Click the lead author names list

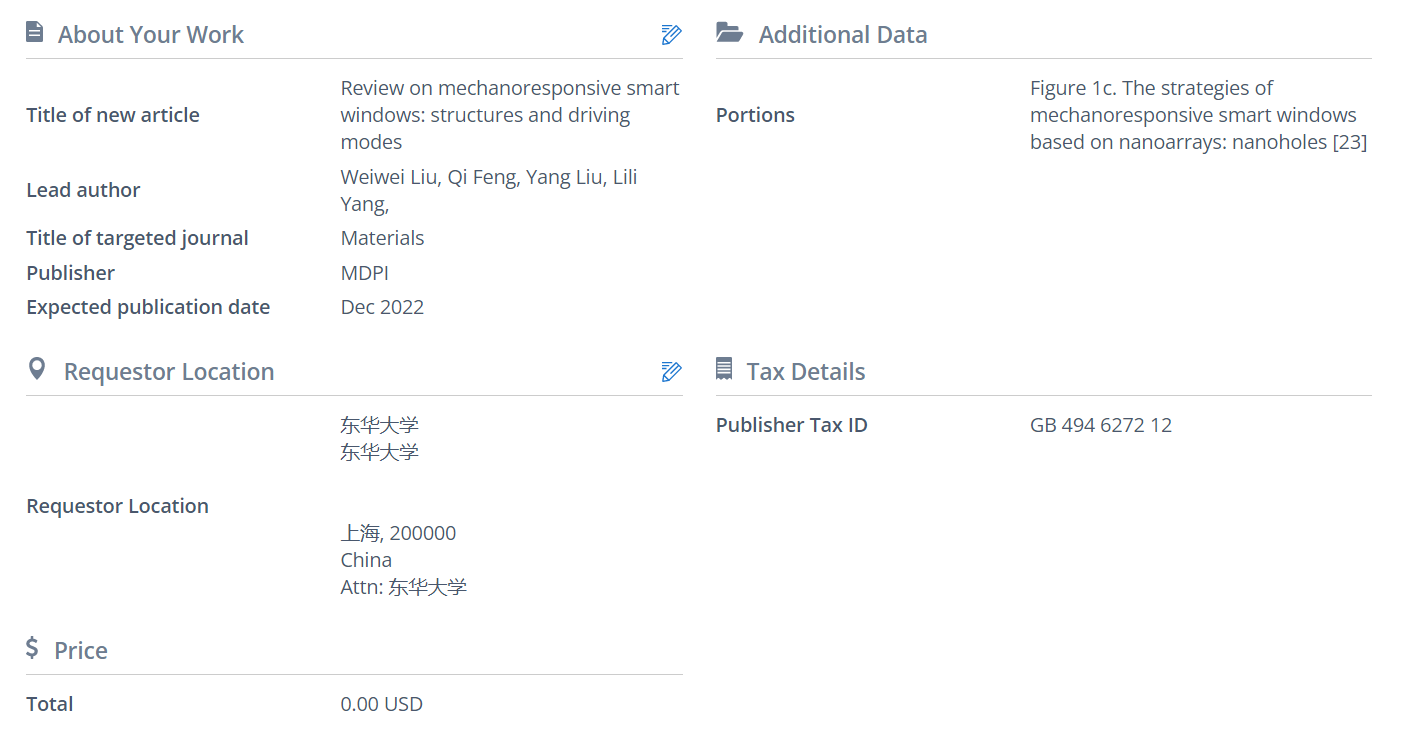click(488, 190)
